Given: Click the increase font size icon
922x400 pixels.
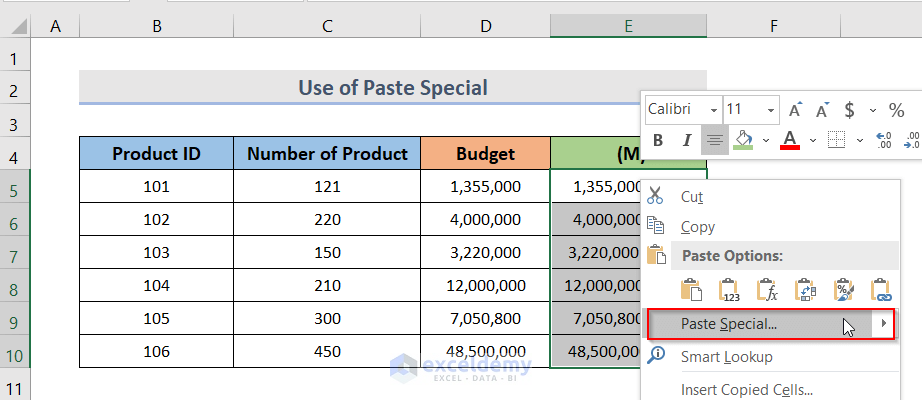Looking at the screenshot, I should tap(796, 109).
